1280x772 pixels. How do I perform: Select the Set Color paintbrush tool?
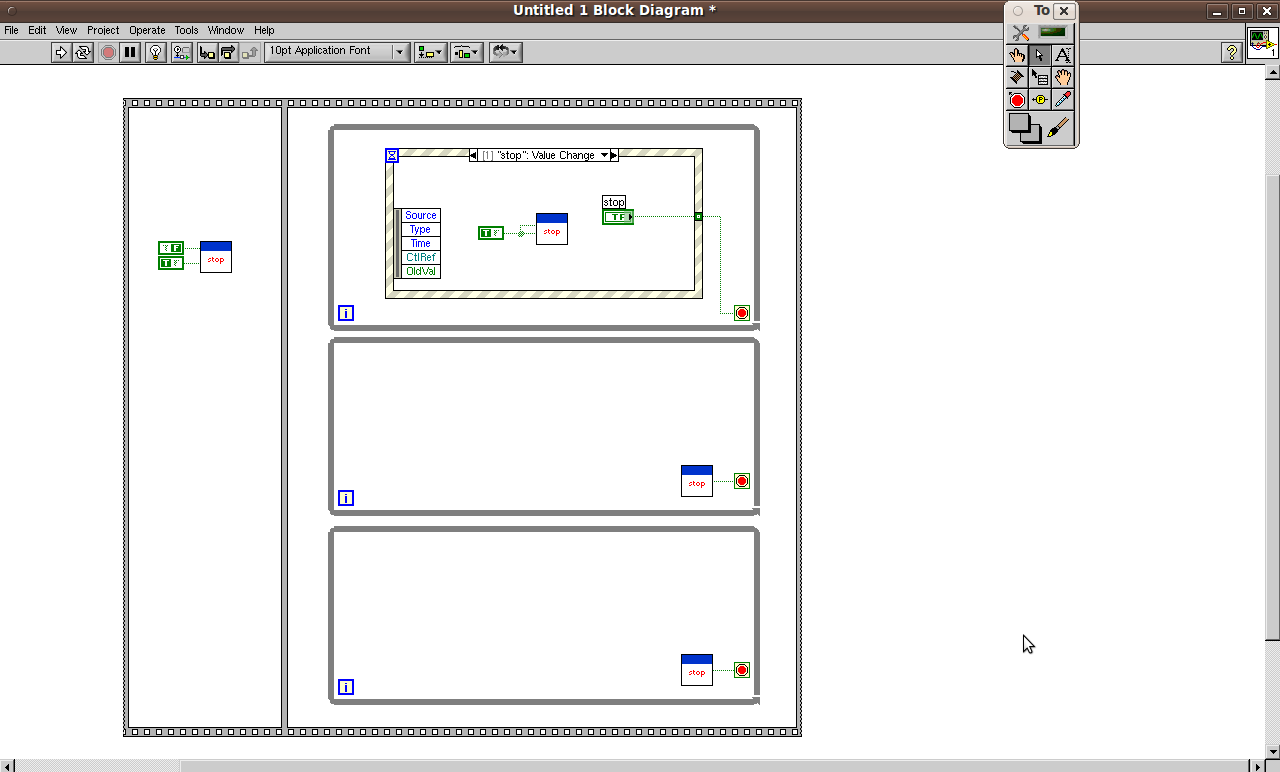coord(1059,128)
